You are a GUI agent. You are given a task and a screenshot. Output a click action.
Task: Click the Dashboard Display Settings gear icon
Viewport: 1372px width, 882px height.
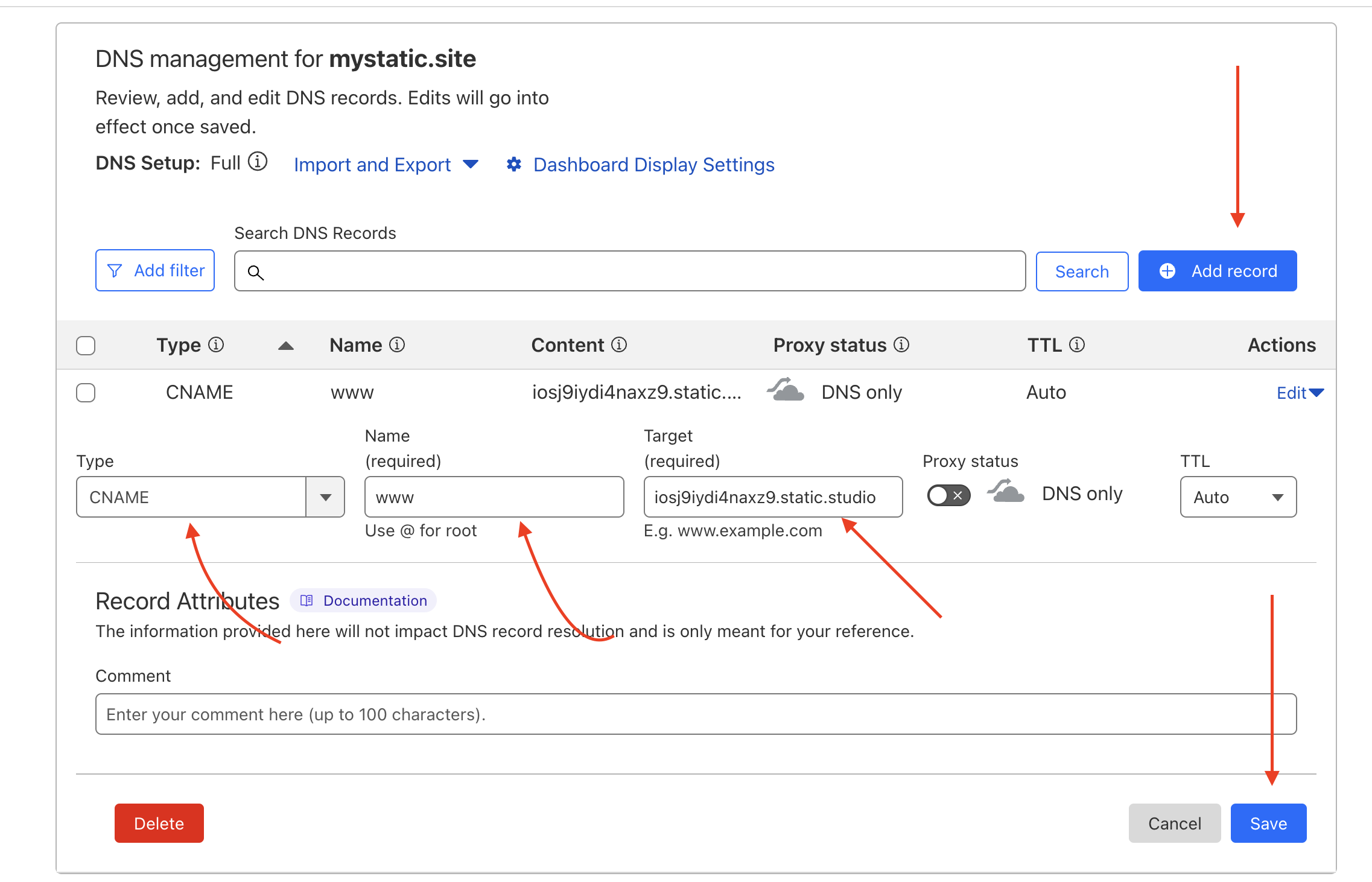pyautogui.click(x=514, y=164)
